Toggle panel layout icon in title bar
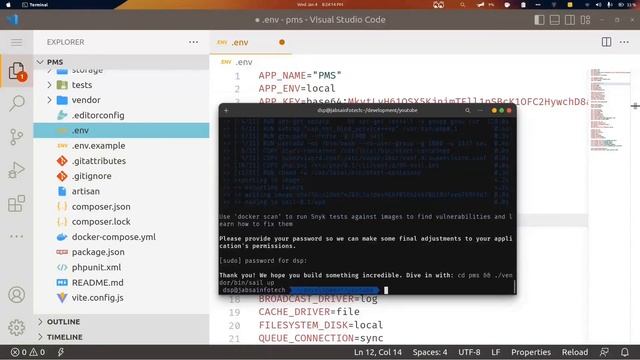Viewport: 640px width, 360px height. pos(555,20)
